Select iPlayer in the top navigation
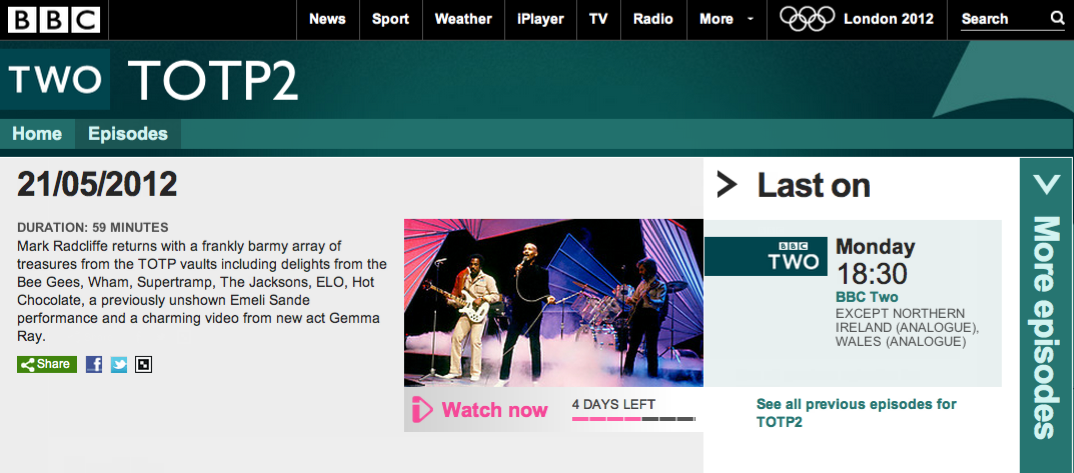Screen dimensions: 1074x473 [541, 19]
